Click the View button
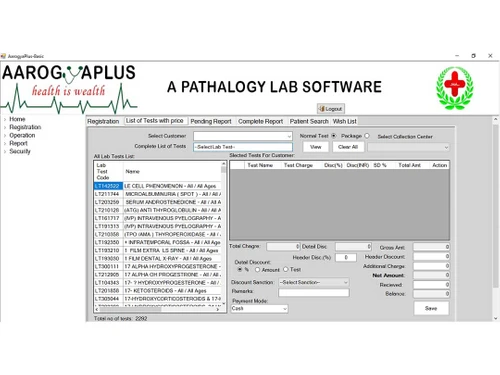Image resolution: width=500 pixels, height=375 pixels. [x=316, y=147]
